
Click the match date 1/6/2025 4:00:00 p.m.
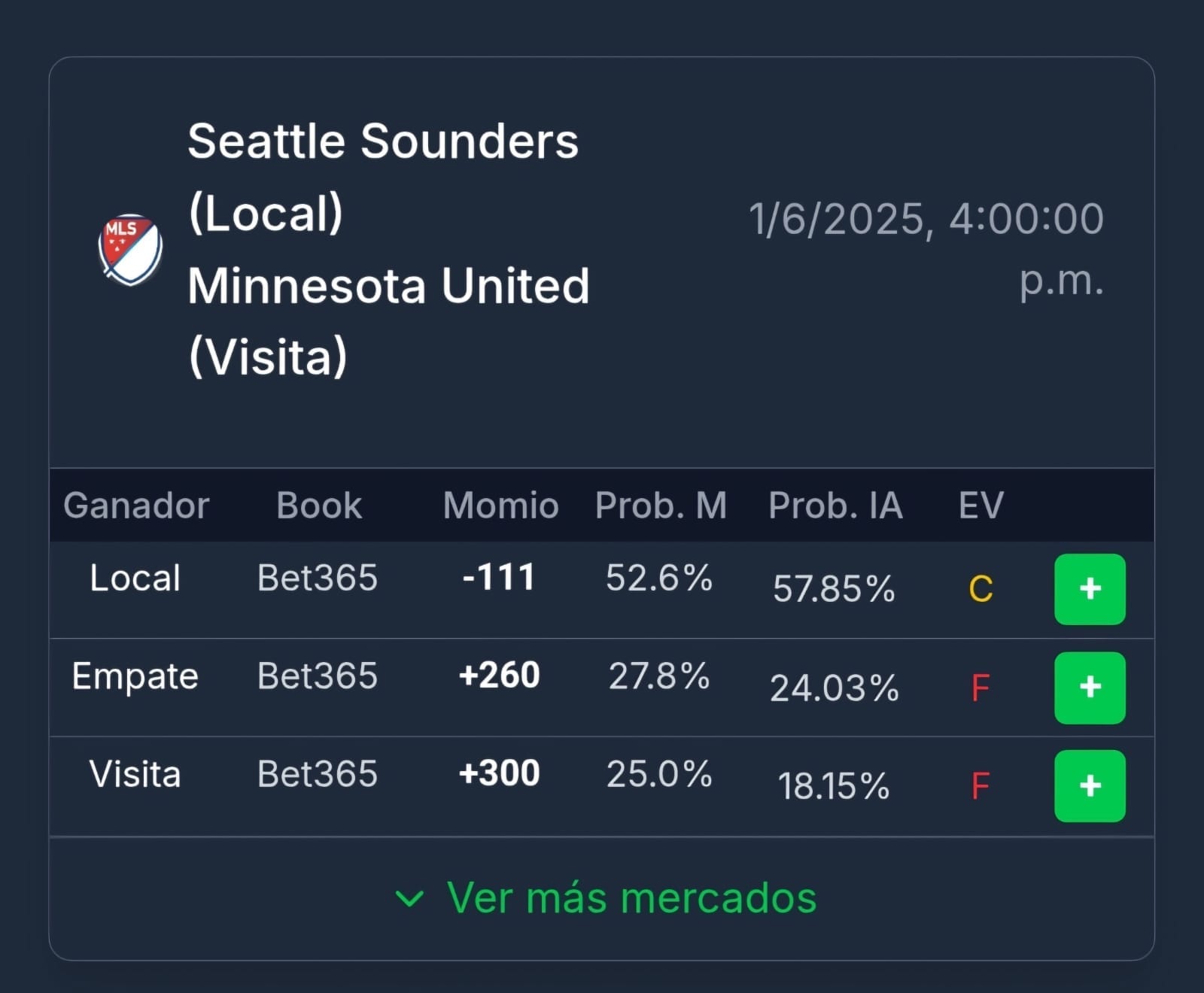click(926, 250)
